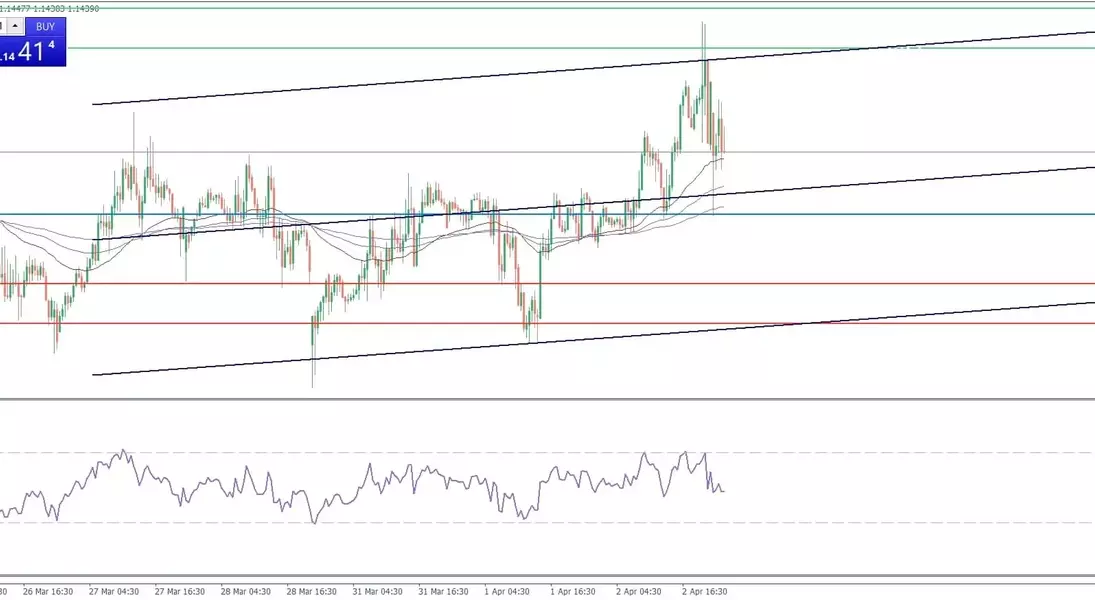Click the 31 Mar 04:30 time label
The height and width of the screenshot is (600, 1095).
point(377,592)
